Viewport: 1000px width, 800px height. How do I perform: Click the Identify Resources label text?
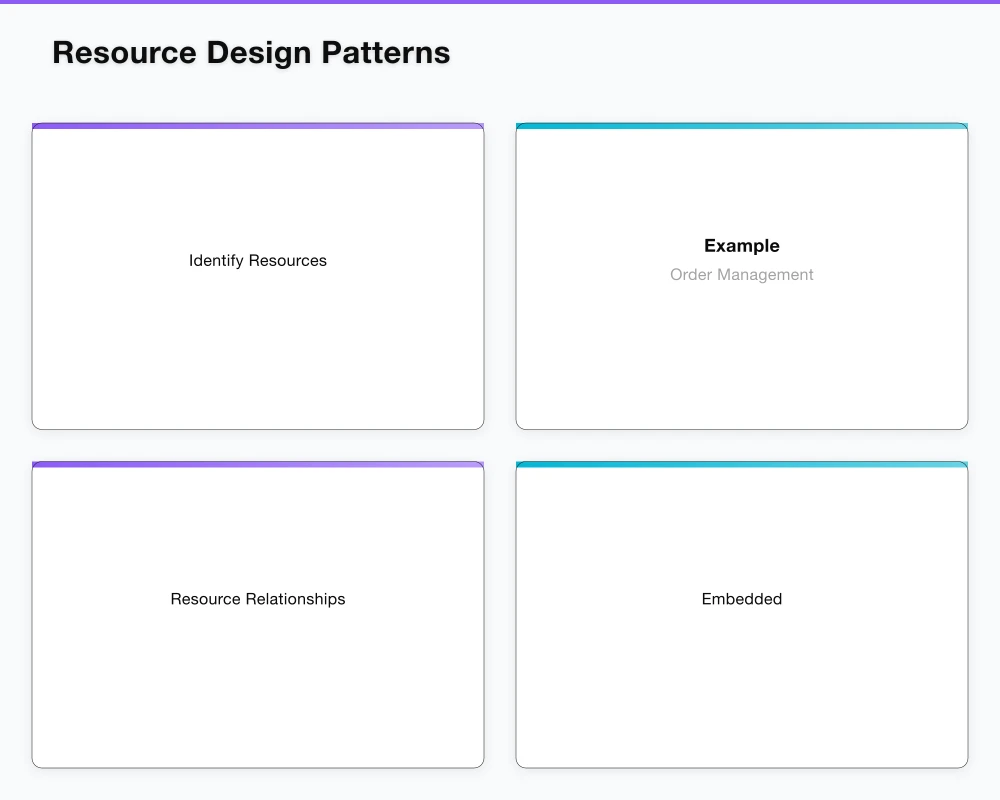point(258,260)
